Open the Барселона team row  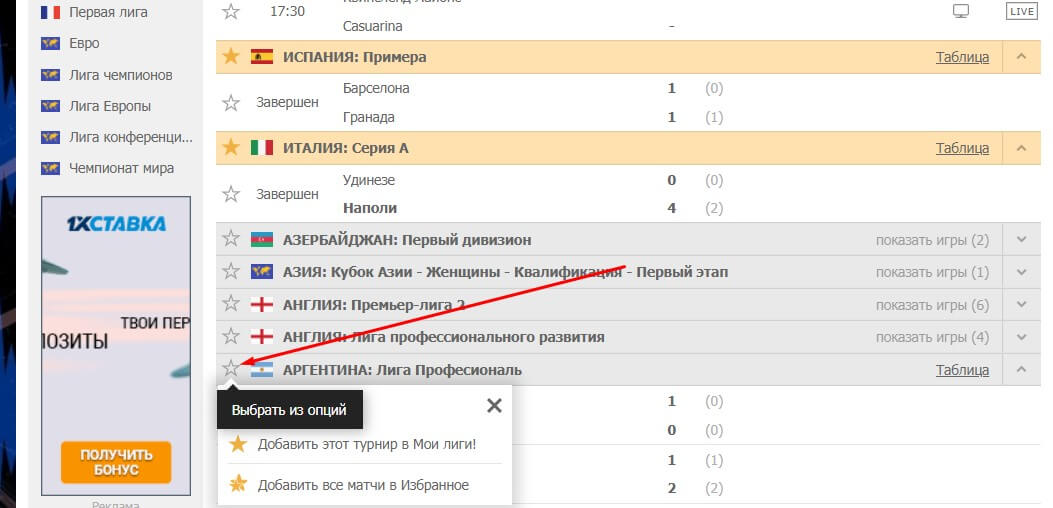pyautogui.click(x=376, y=88)
